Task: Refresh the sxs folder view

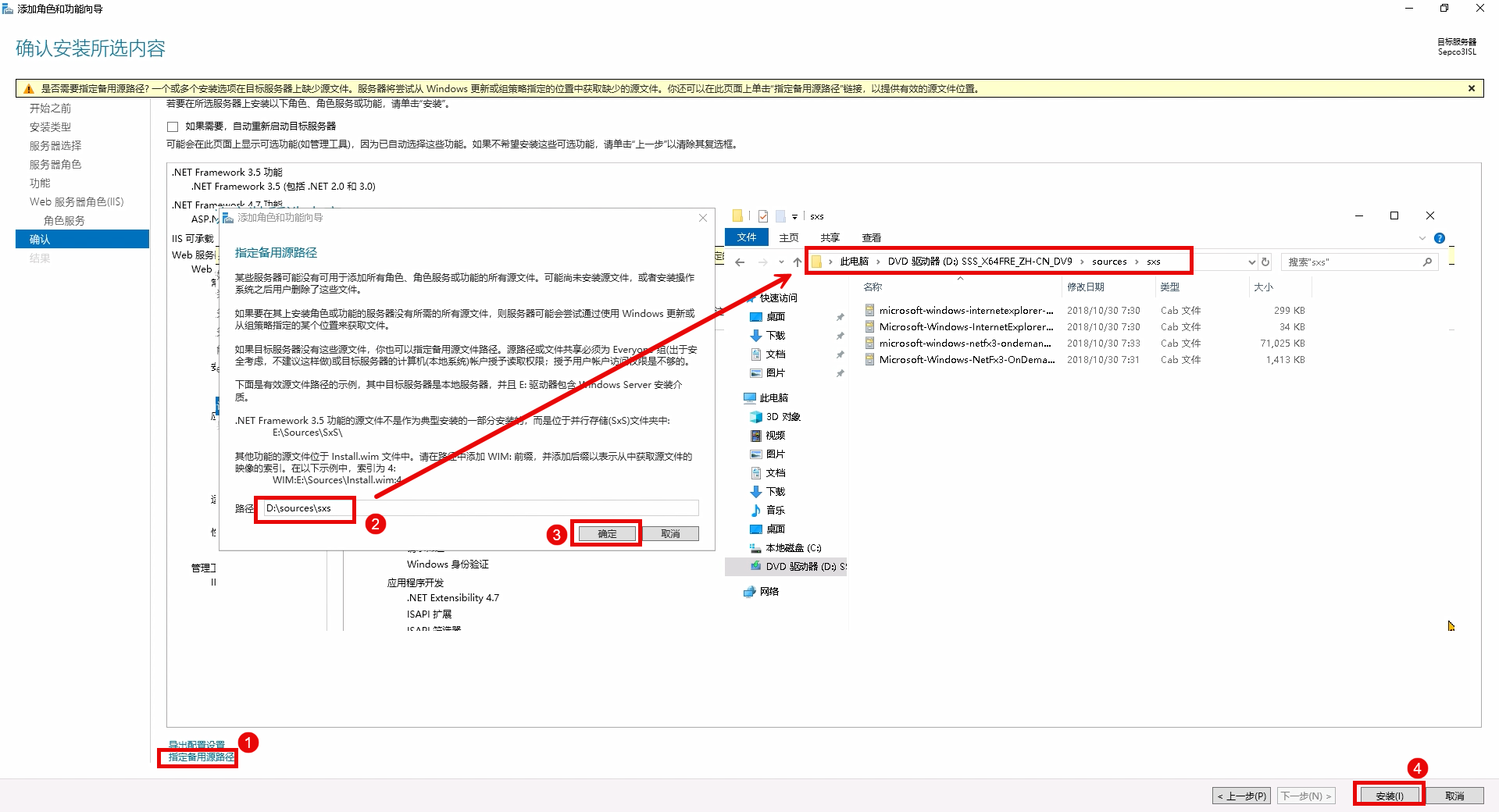Action: pyautogui.click(x=1265, y=262)
